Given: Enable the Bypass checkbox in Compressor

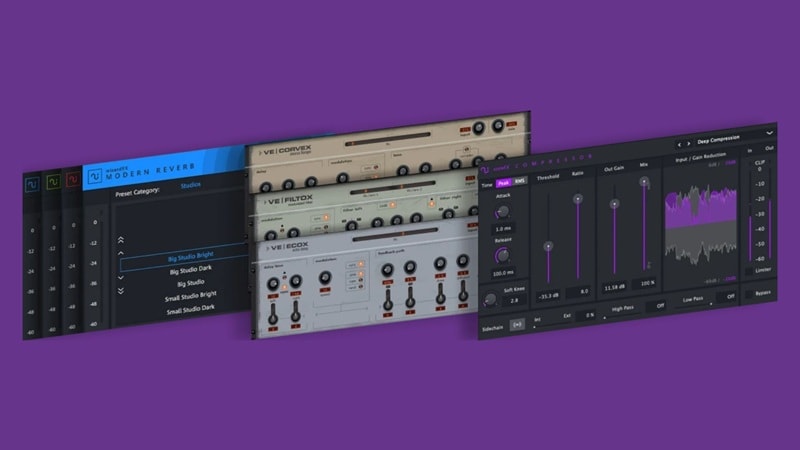Looking at the screenshot, I should click(x=748, y=294).
